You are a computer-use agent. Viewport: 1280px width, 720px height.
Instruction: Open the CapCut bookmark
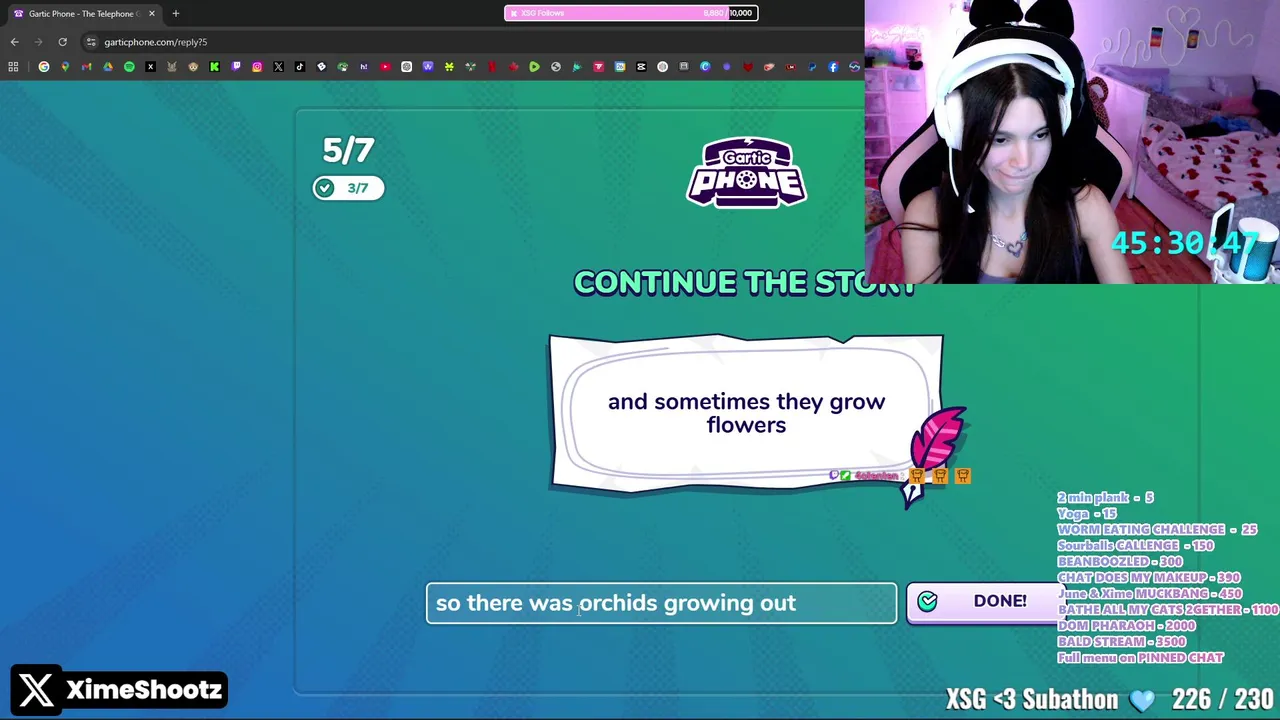pyautogui.click(x=641, y=67)
